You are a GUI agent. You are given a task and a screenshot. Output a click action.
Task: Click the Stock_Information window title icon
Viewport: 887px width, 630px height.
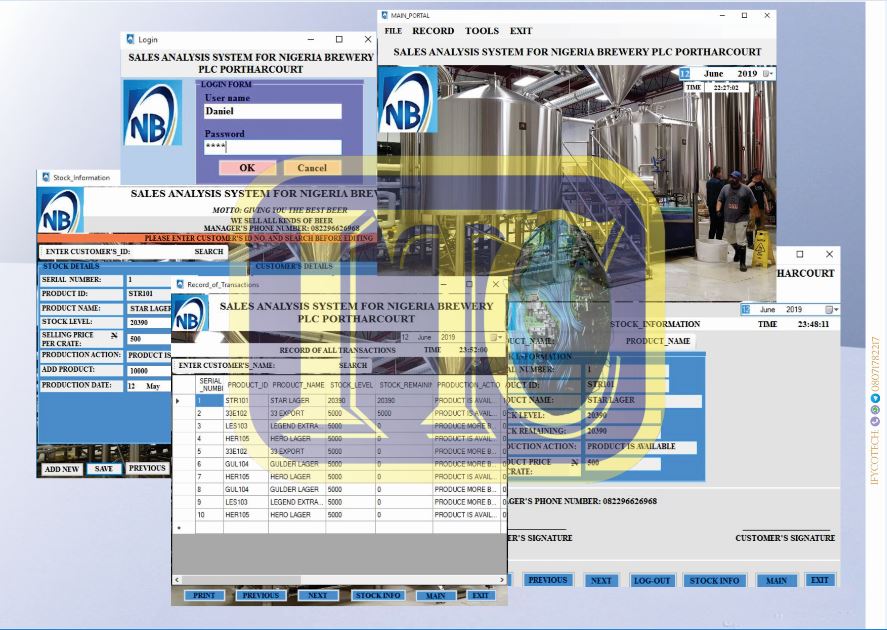click(45, 177)
